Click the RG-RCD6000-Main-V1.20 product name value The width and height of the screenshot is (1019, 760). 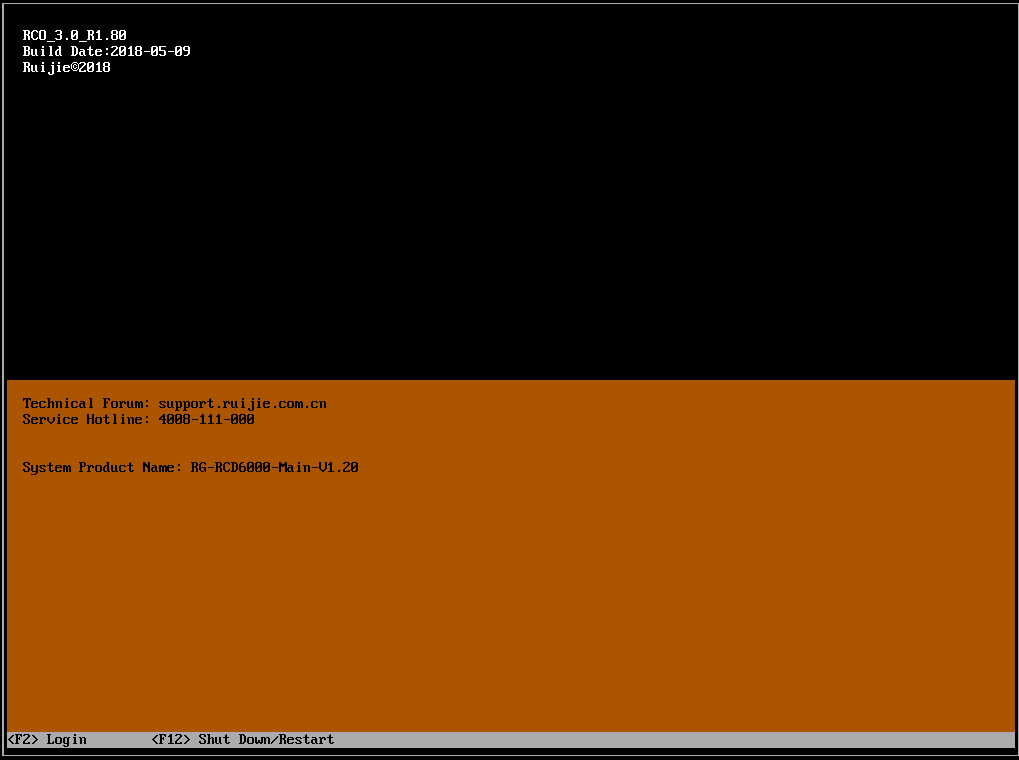[x=274, y=468]
